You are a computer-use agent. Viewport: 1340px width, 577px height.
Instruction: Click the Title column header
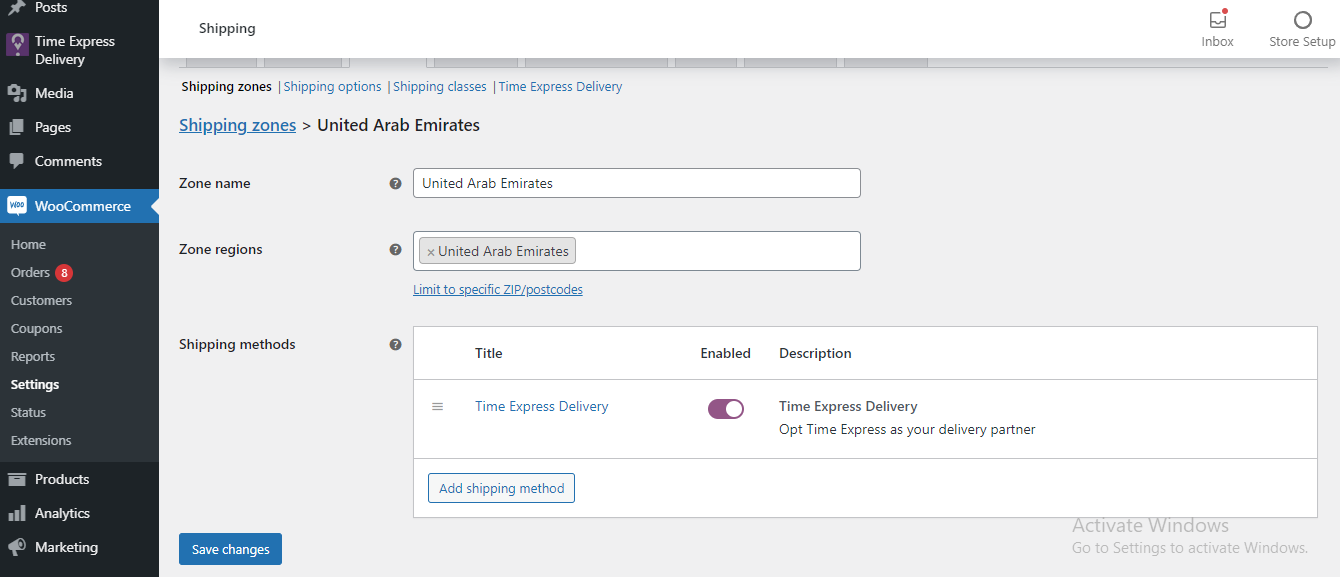[x=489, y=353]
